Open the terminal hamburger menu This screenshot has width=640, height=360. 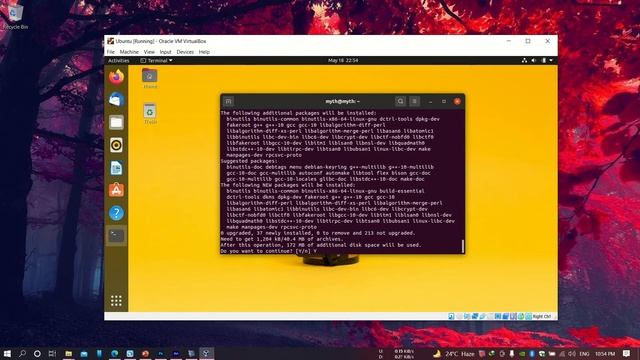[414, 101]
